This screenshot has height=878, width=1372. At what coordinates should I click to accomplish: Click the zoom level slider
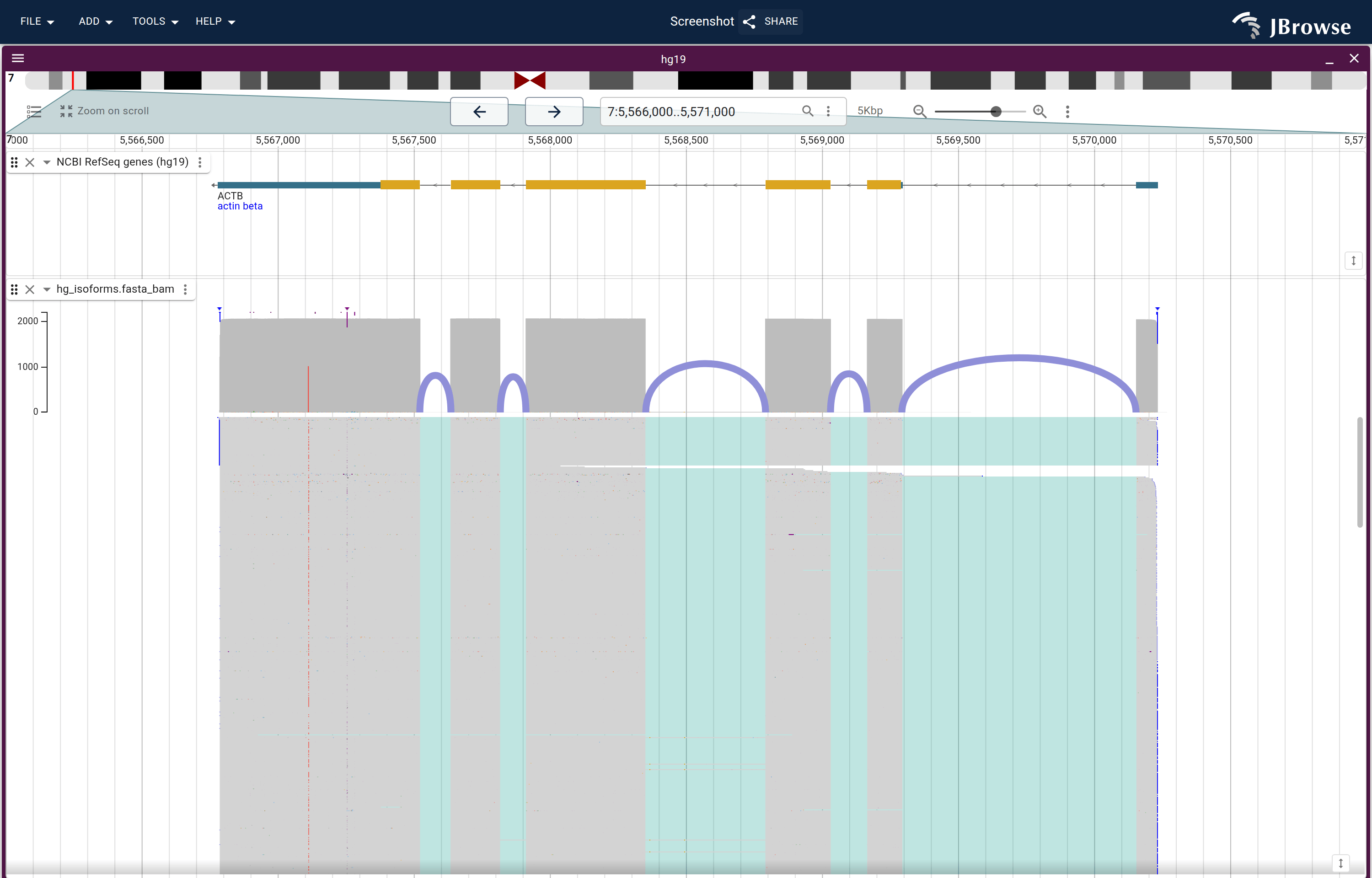tap(980, 112)
